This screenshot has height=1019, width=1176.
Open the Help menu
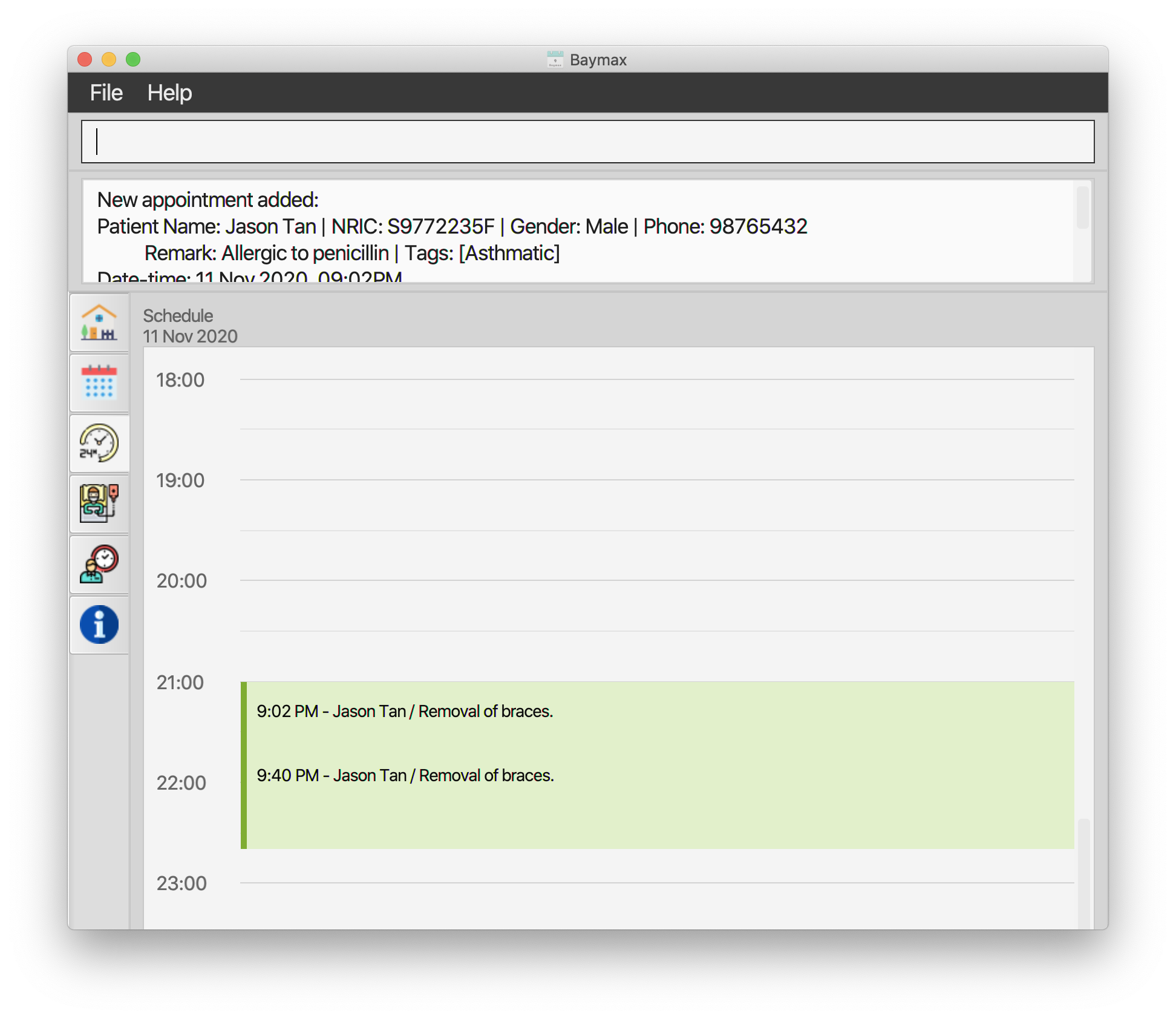(x=169, y=93)
